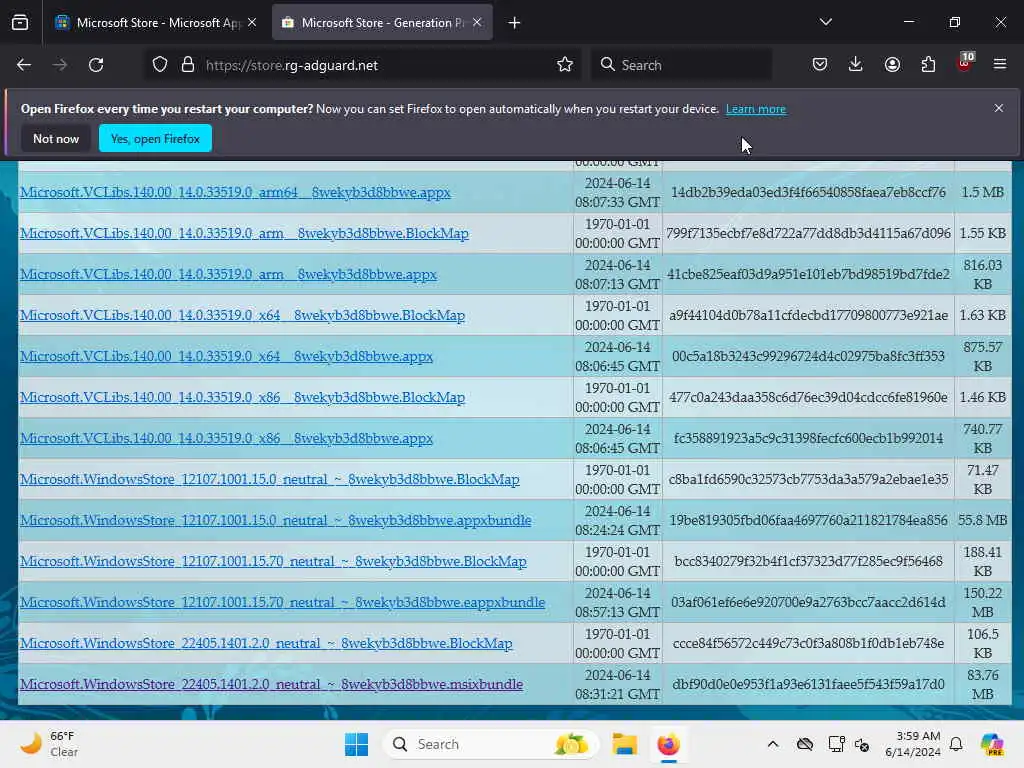This screenshot has height=768, width=1024.
Task: Open the clock showing 3:59 AM
Action: point(912,744)
